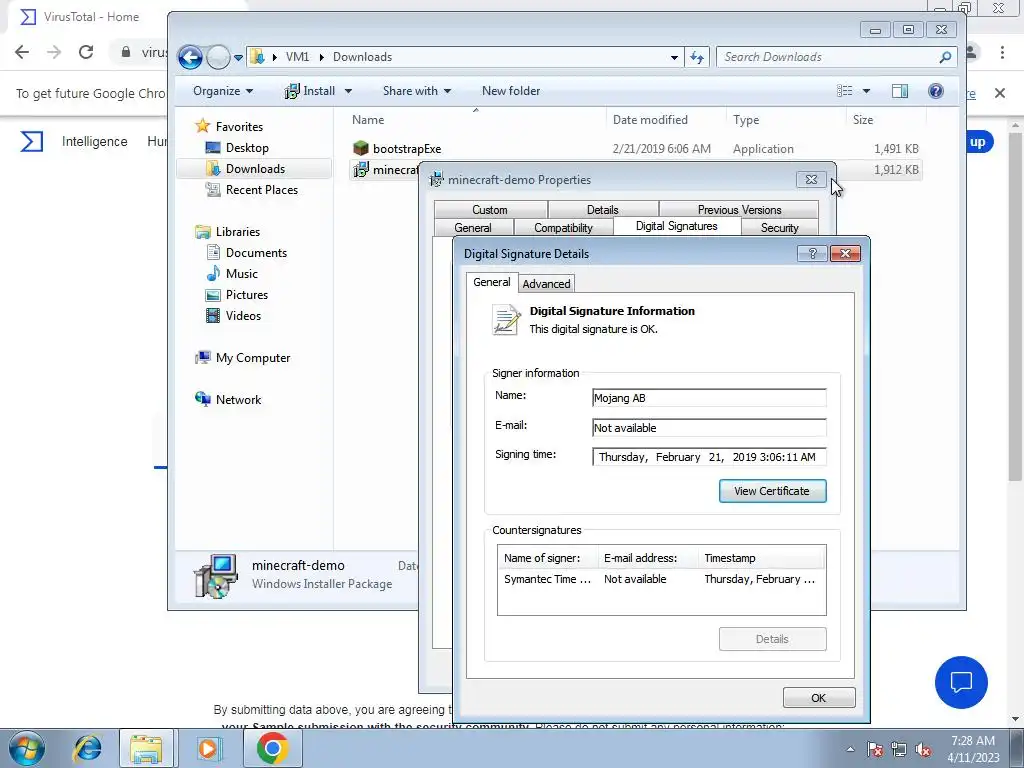1024x768 pixels.
Task: Go back in Chrome window
Action: coord(22,52)
